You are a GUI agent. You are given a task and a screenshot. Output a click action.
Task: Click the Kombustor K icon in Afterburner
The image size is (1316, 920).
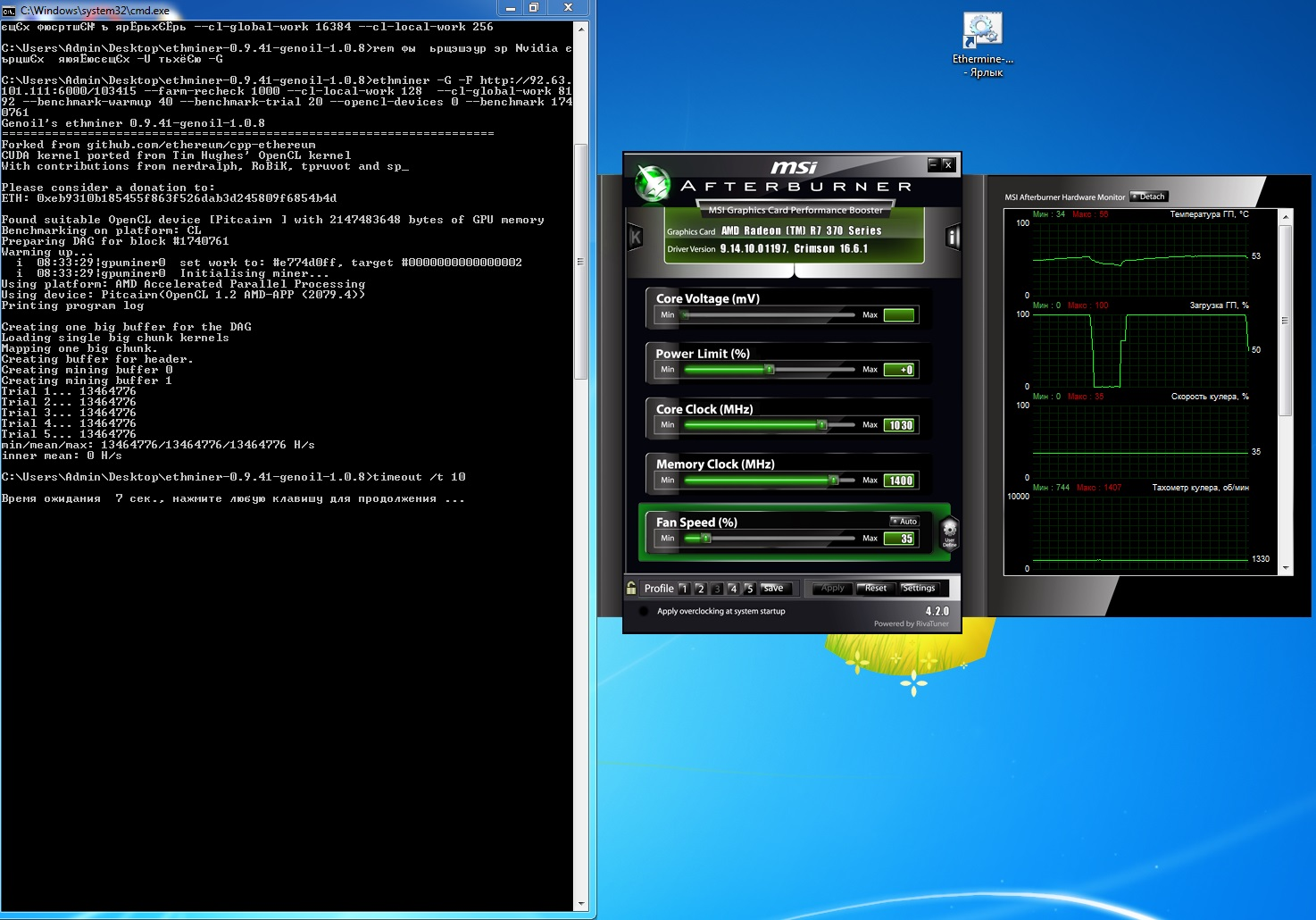tap(636, 238)
